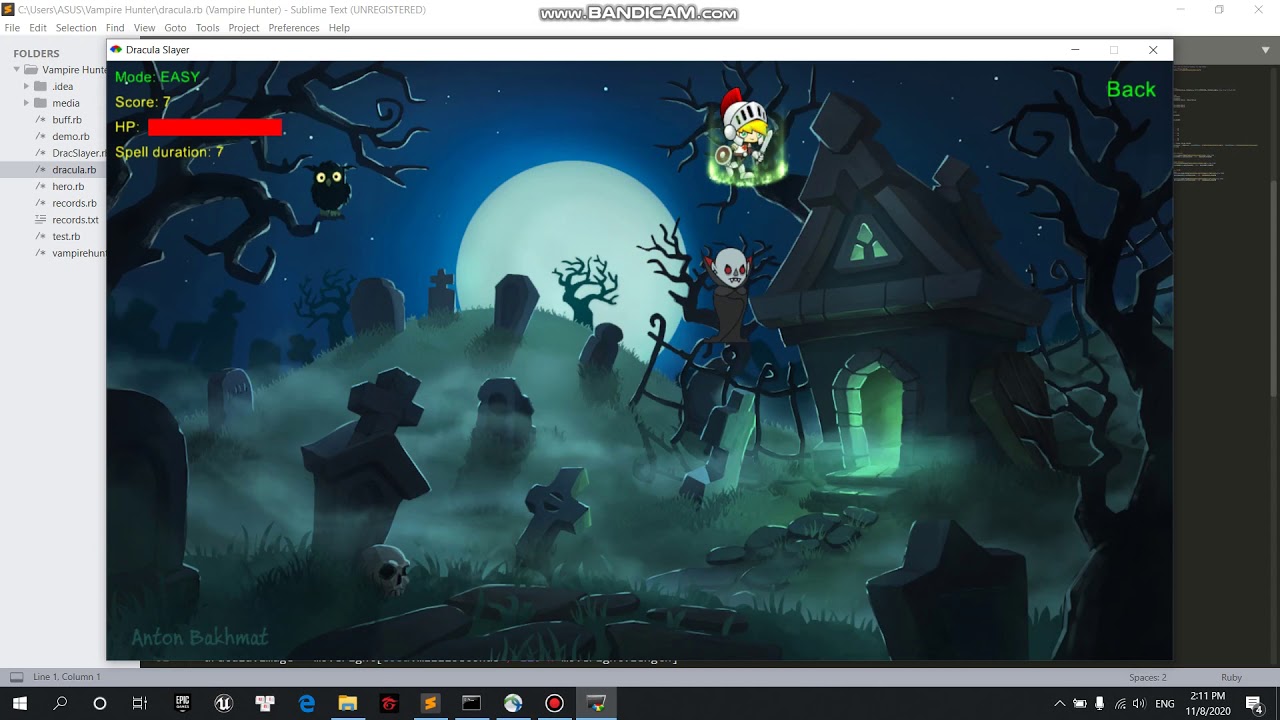Click the owl perched on the branch

330,188
